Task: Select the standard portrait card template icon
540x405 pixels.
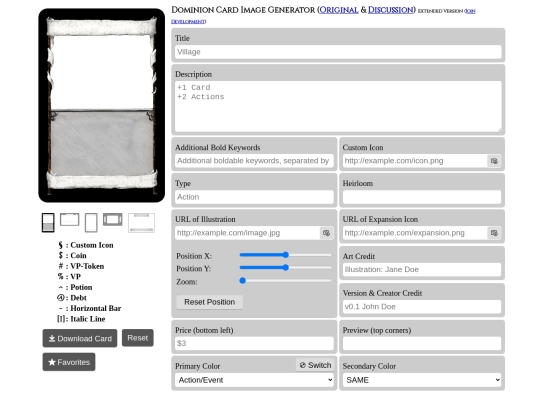Action: [x=48, y=222]
